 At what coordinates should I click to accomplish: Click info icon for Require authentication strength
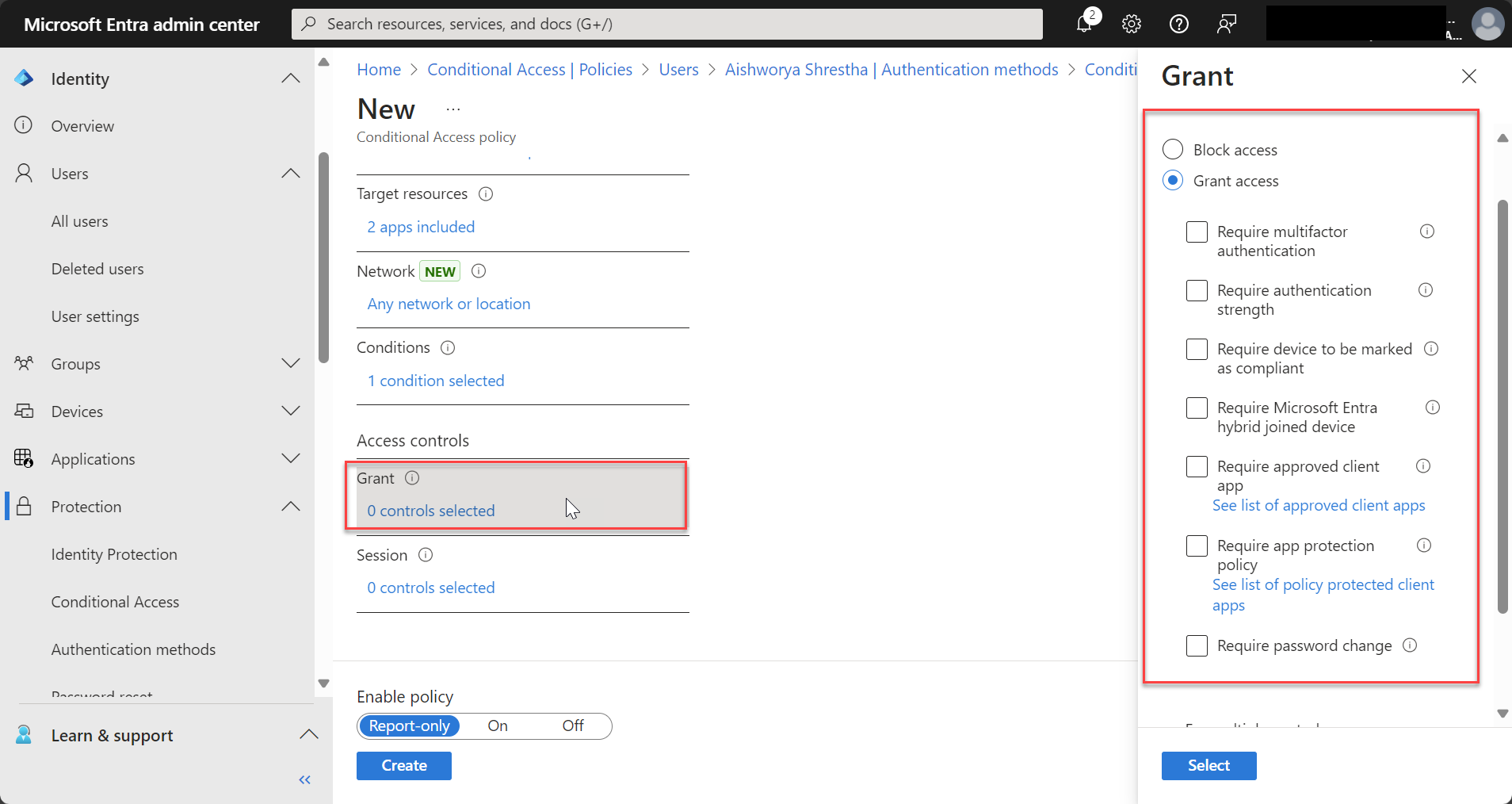pyautogui.click(x=1426, y=290)
